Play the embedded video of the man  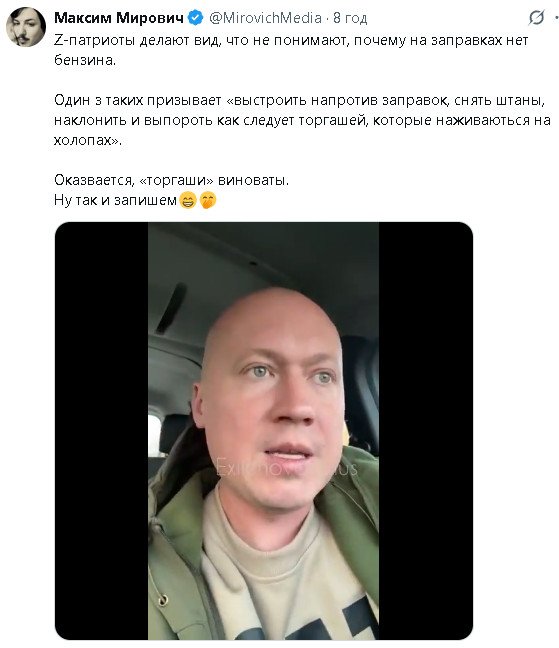pyautogui.click(x=264, y=431)
